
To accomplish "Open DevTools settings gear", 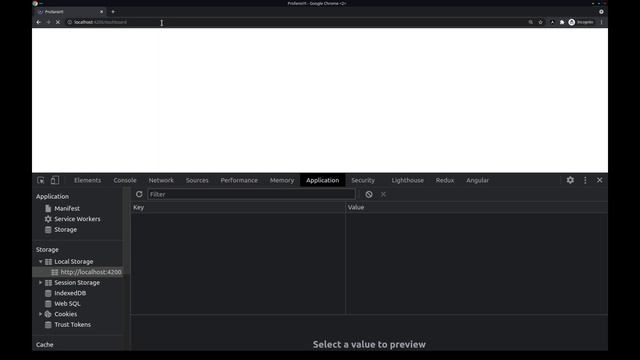I will [x=570, y=180].
